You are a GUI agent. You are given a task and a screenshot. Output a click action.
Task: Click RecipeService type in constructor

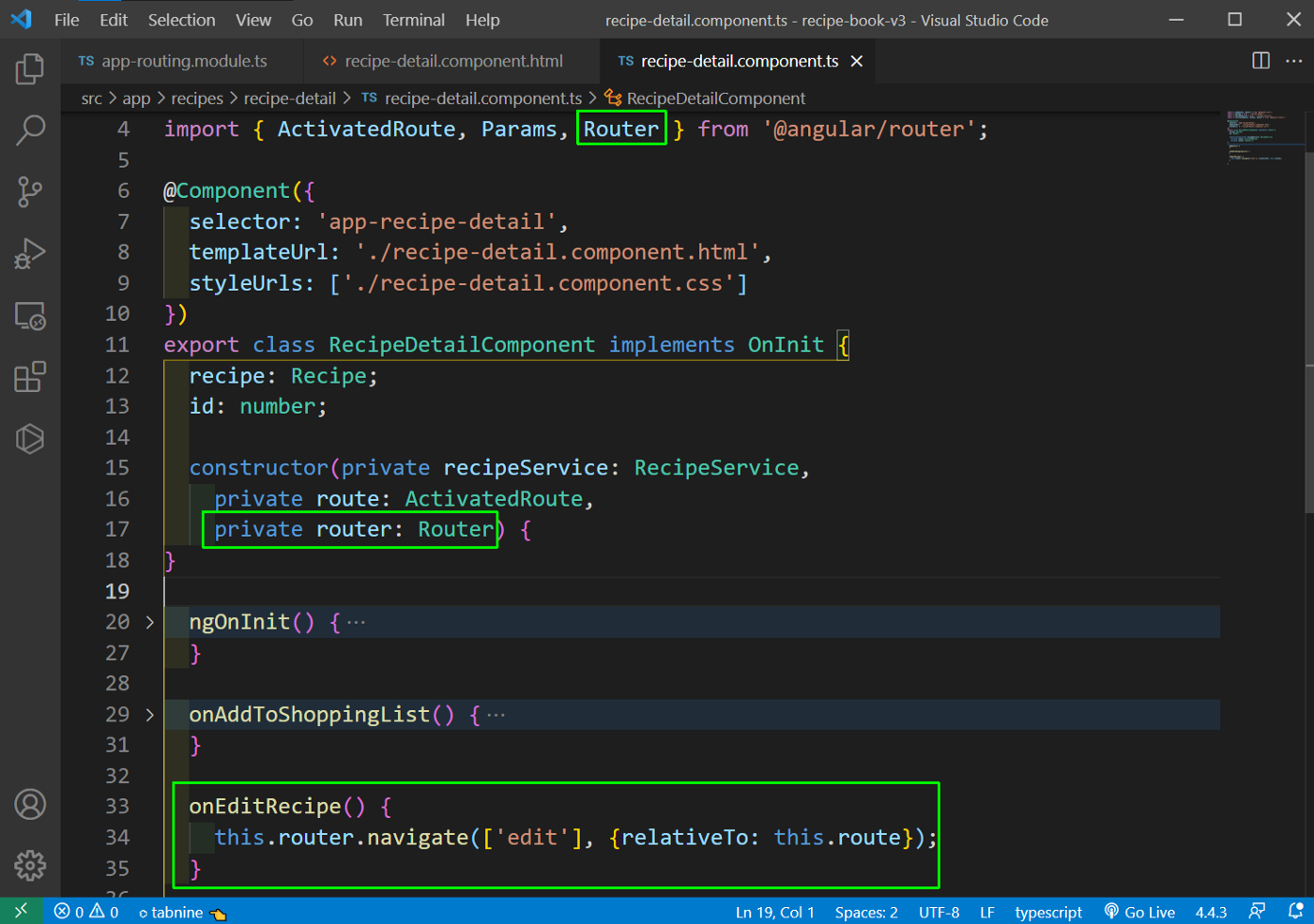tap(716, 467)
